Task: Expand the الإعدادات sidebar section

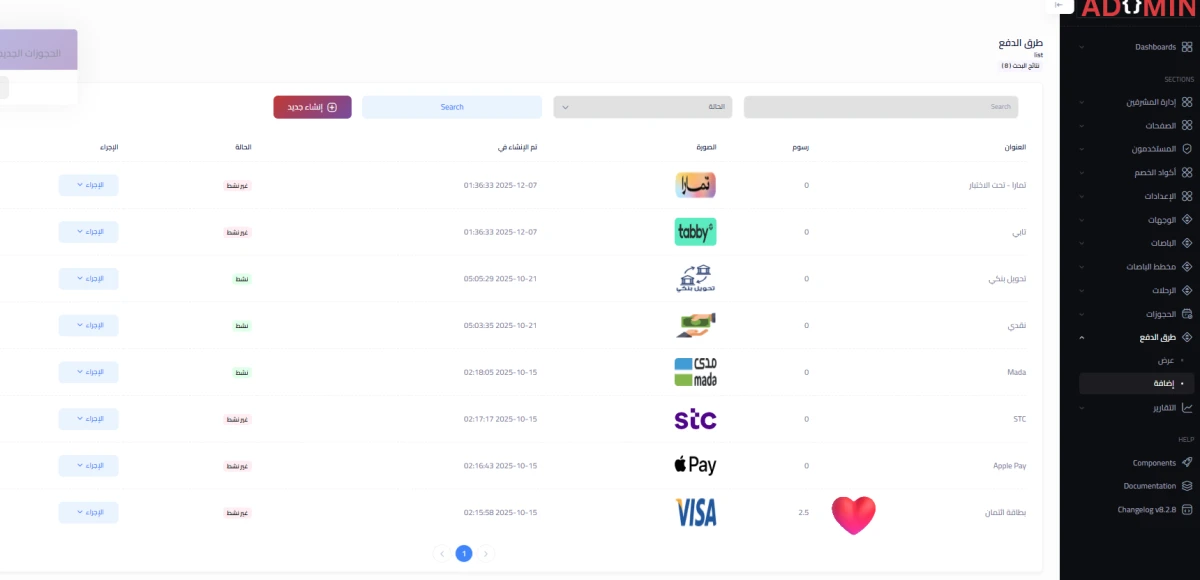Action: (x=1081, y=196)
